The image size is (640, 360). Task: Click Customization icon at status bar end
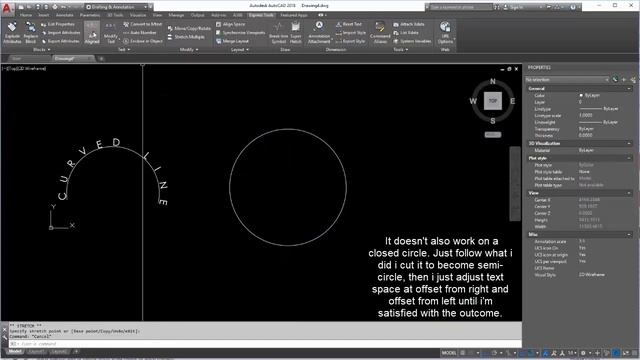pyautogui.click(x=634, y=353)
